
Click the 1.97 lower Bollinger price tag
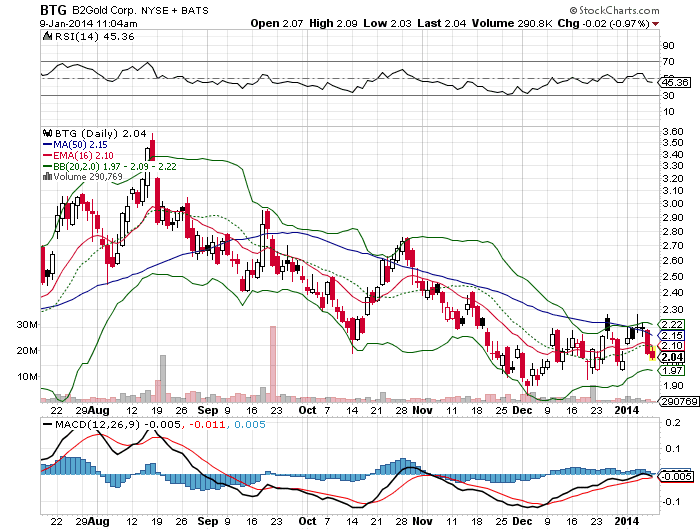pyautogui.click(x=672, y=370)
